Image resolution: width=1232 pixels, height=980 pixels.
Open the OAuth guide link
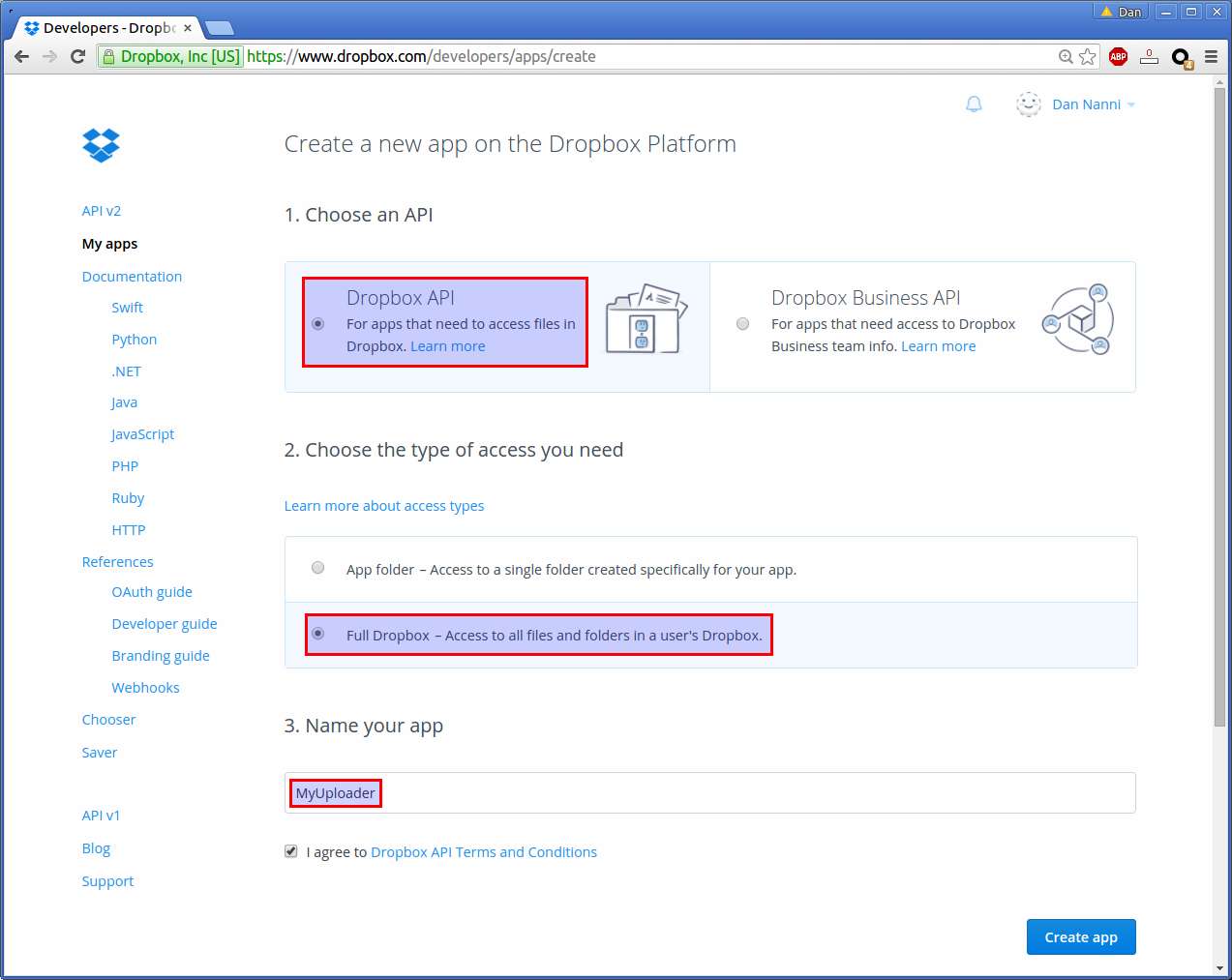tap(152, 592)
